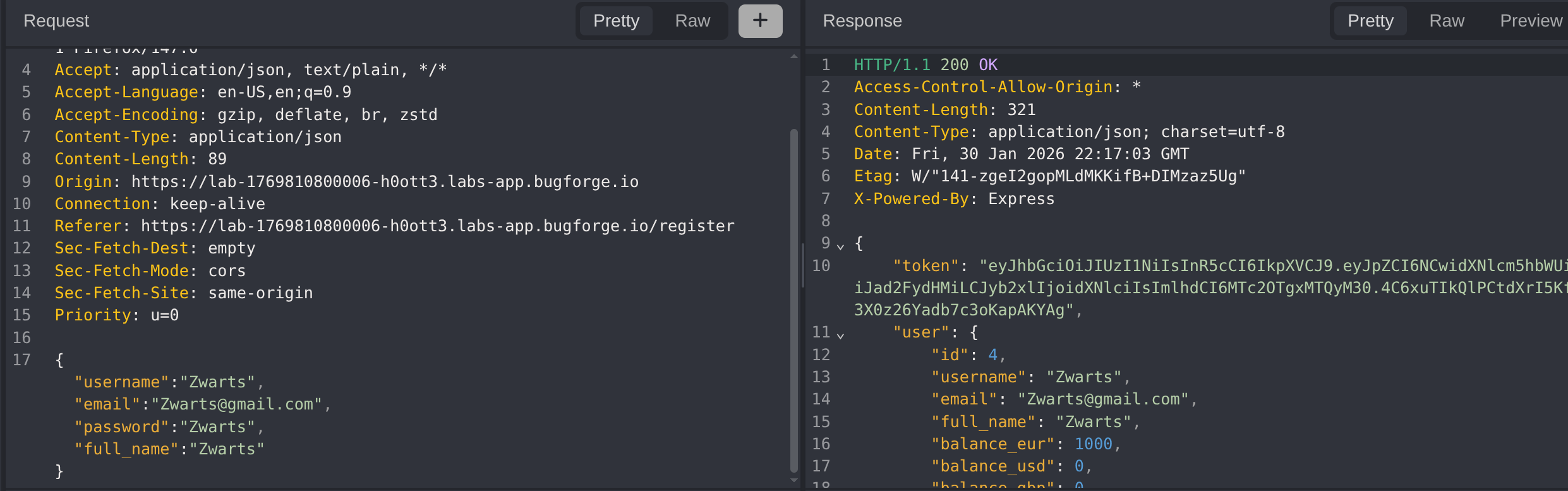This screenshot has width=1568, height=491.
Task: Click the Request panel vertical scrollbar thumb
Action: click(x=794, y=300)
